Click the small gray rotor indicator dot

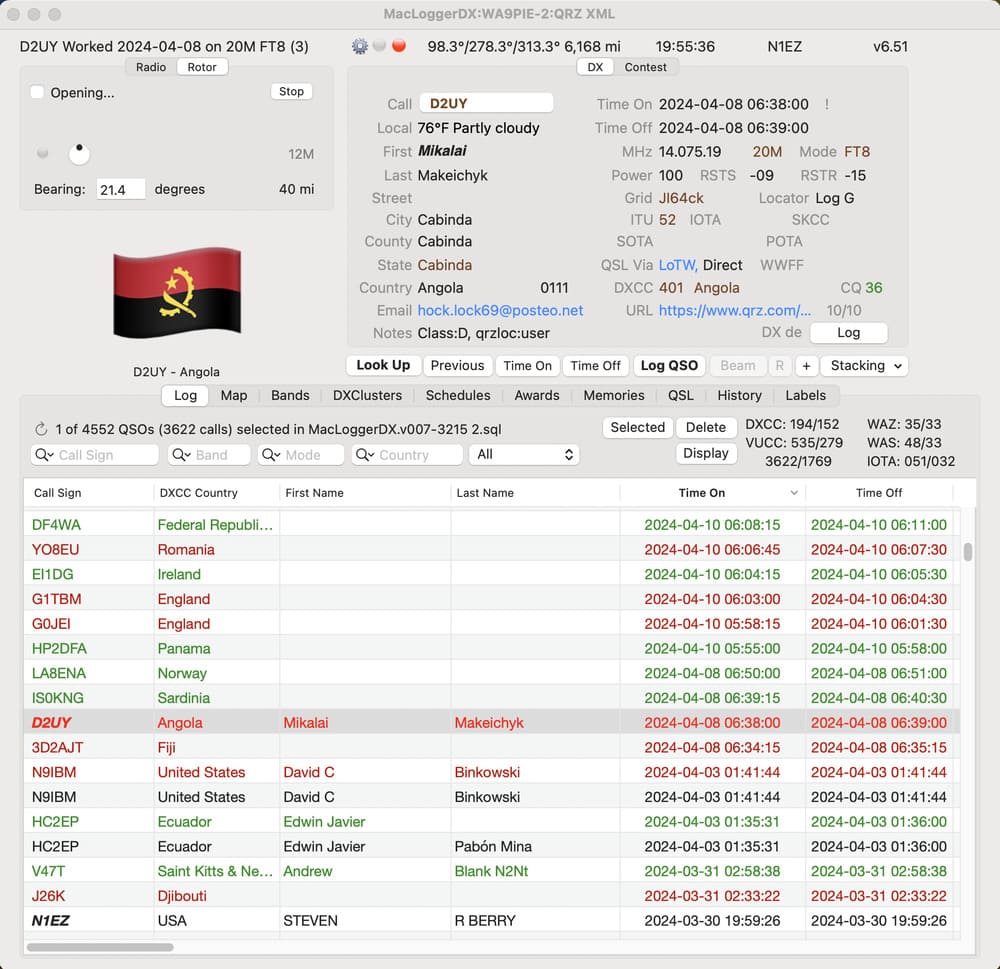coord(43,153)
